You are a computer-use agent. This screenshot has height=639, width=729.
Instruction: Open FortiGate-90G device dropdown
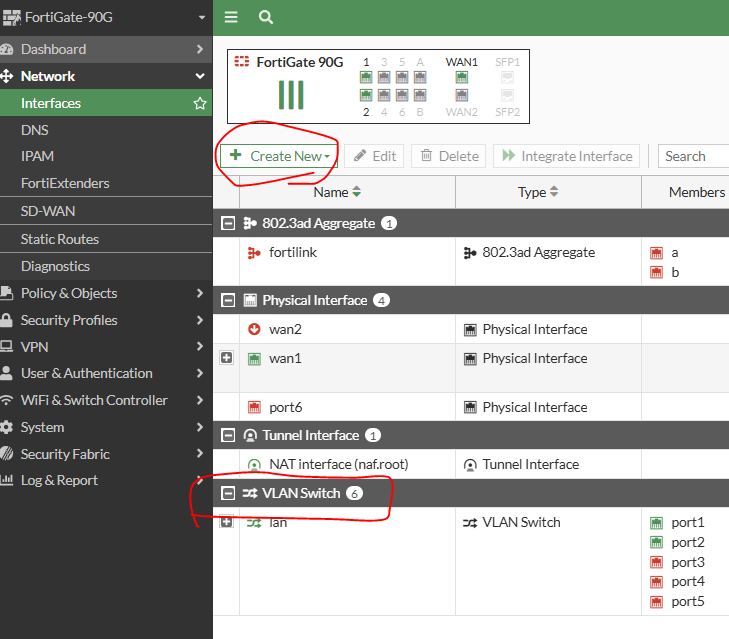(x=106, y=18)
